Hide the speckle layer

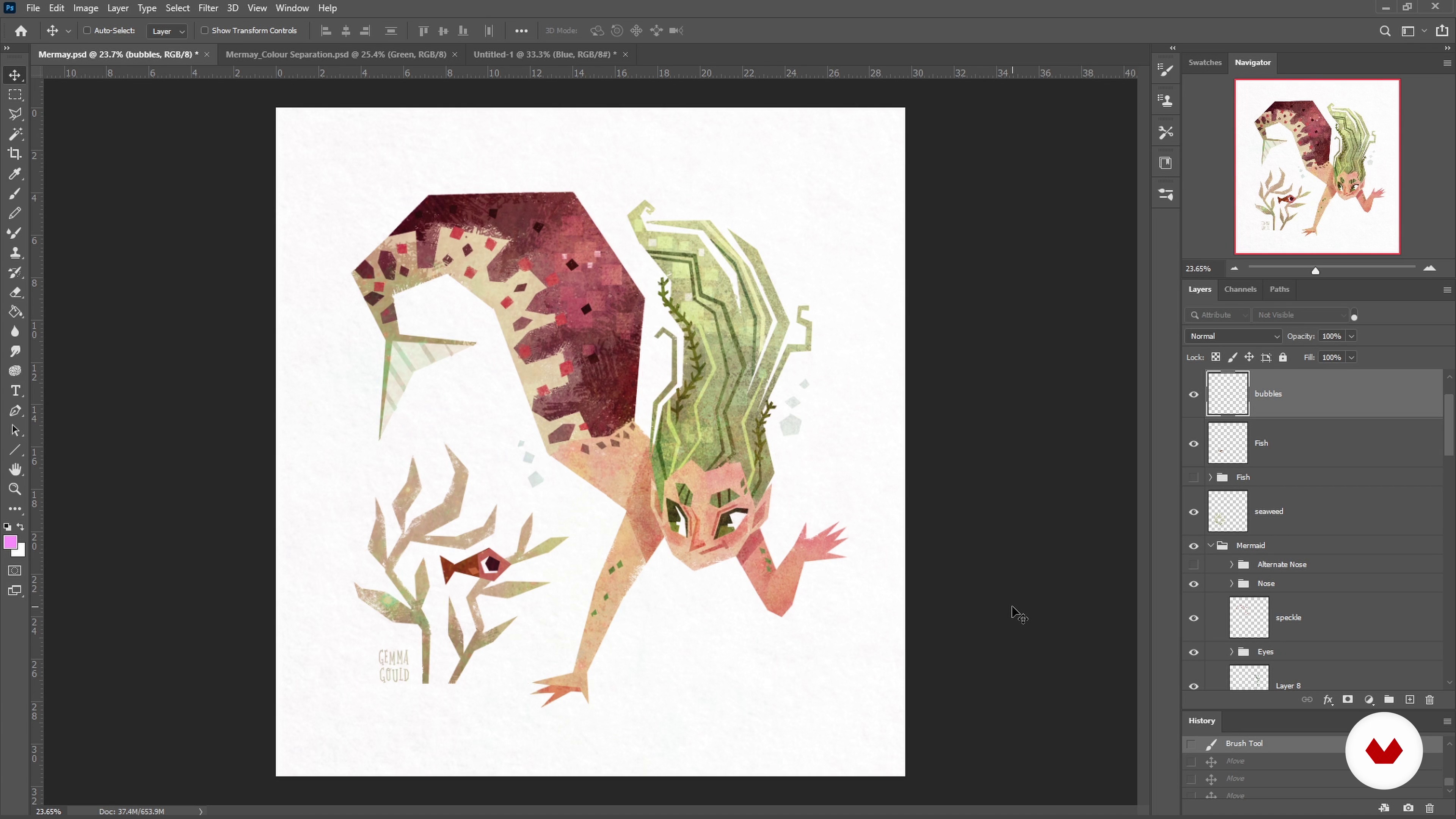pos(1194,618)
